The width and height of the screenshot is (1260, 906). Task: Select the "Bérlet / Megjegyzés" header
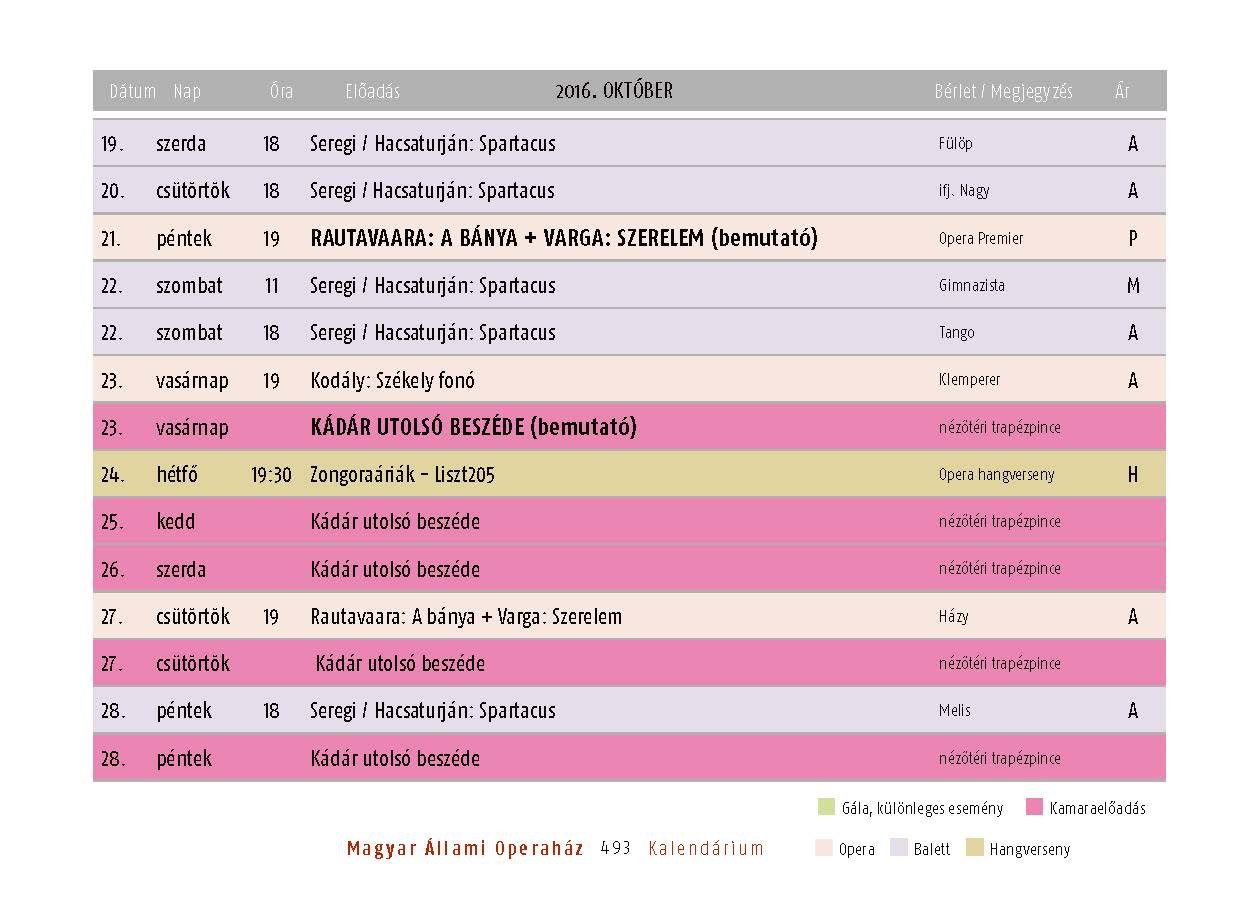pos(1003,91)
